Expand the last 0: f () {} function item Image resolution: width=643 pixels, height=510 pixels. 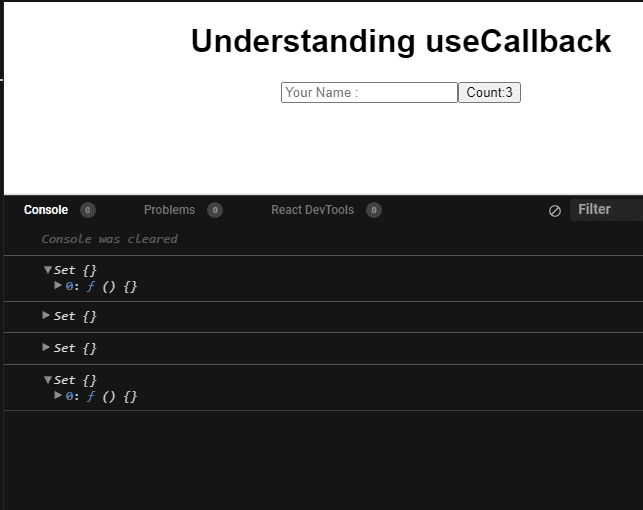pyautogui.click(x=58, y=395)
